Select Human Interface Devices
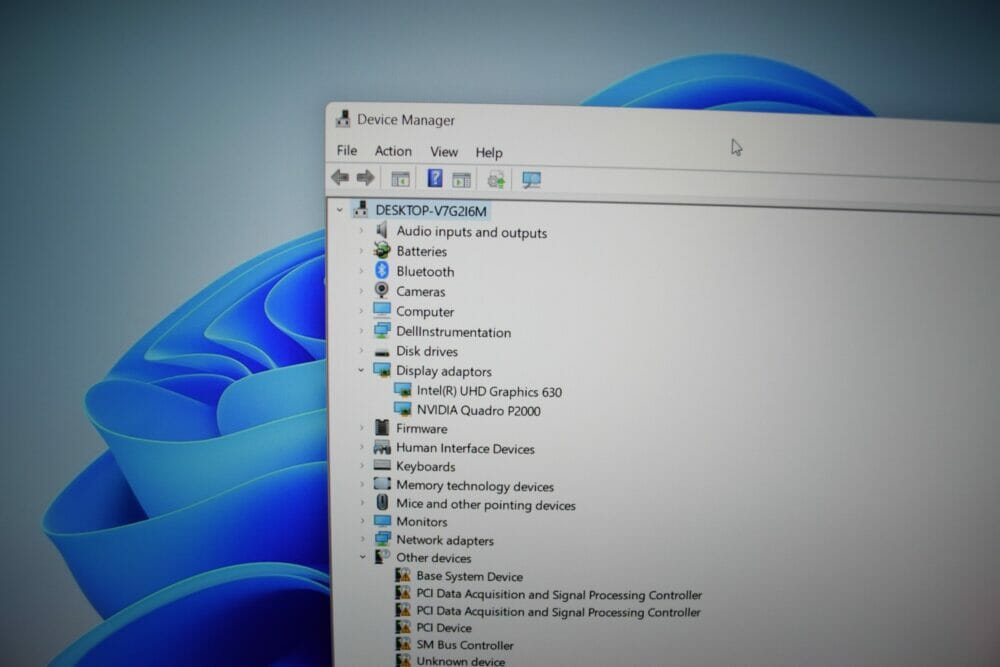Screen dimensions: 1000x667 465,448
